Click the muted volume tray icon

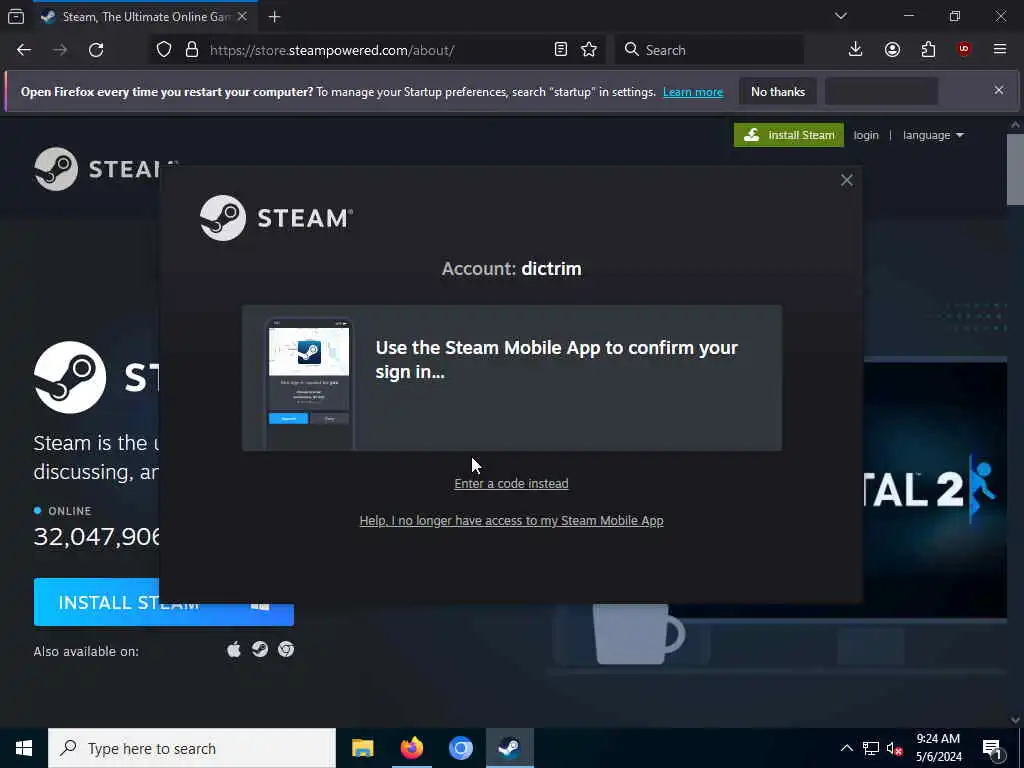[895, 748]
